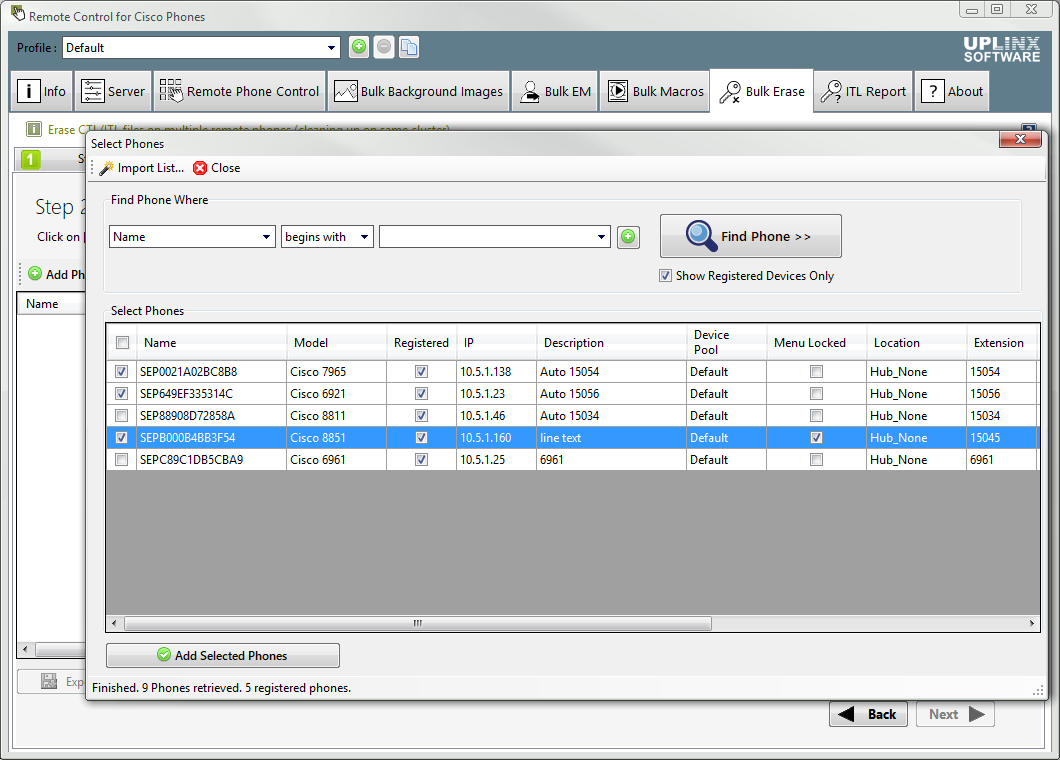Click the Find Phone button
The height and width of the screenshot is (760, 1060).
(750, 236)
